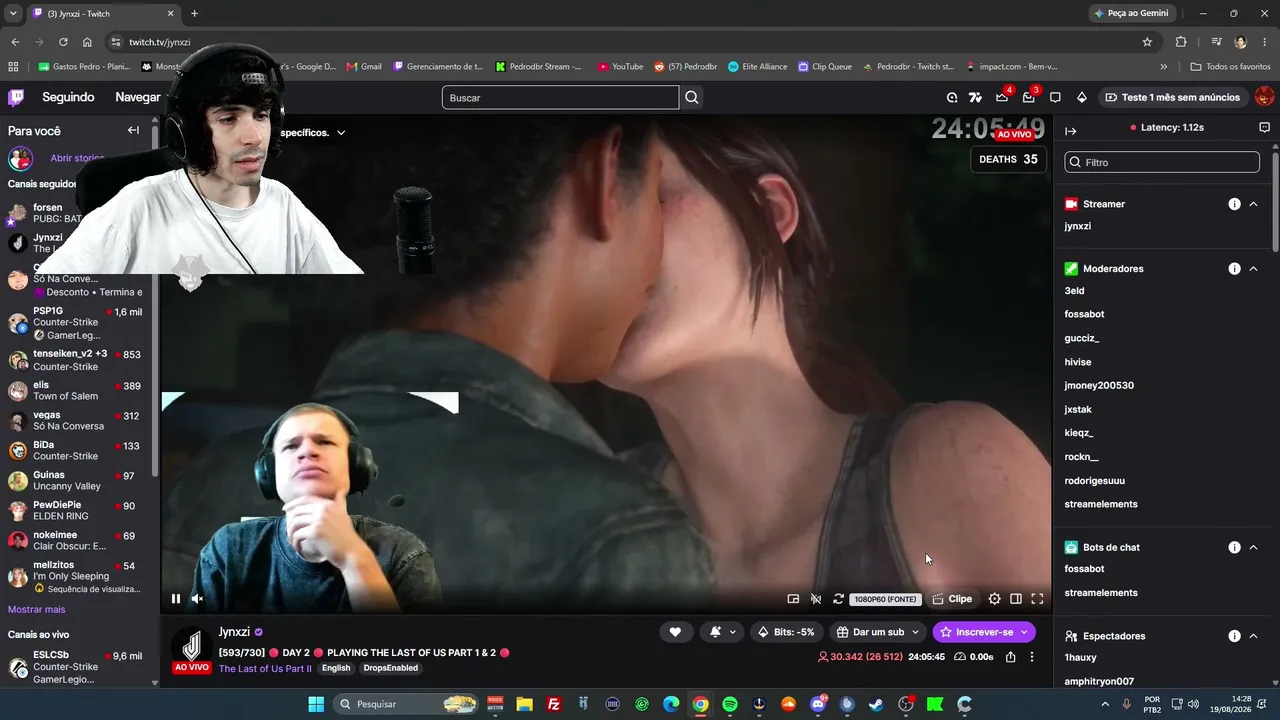Image resolution: width=1280 pixels, height=720 pixels.
Task: Click the reload stream icon in the player
Action: point(838,599)
